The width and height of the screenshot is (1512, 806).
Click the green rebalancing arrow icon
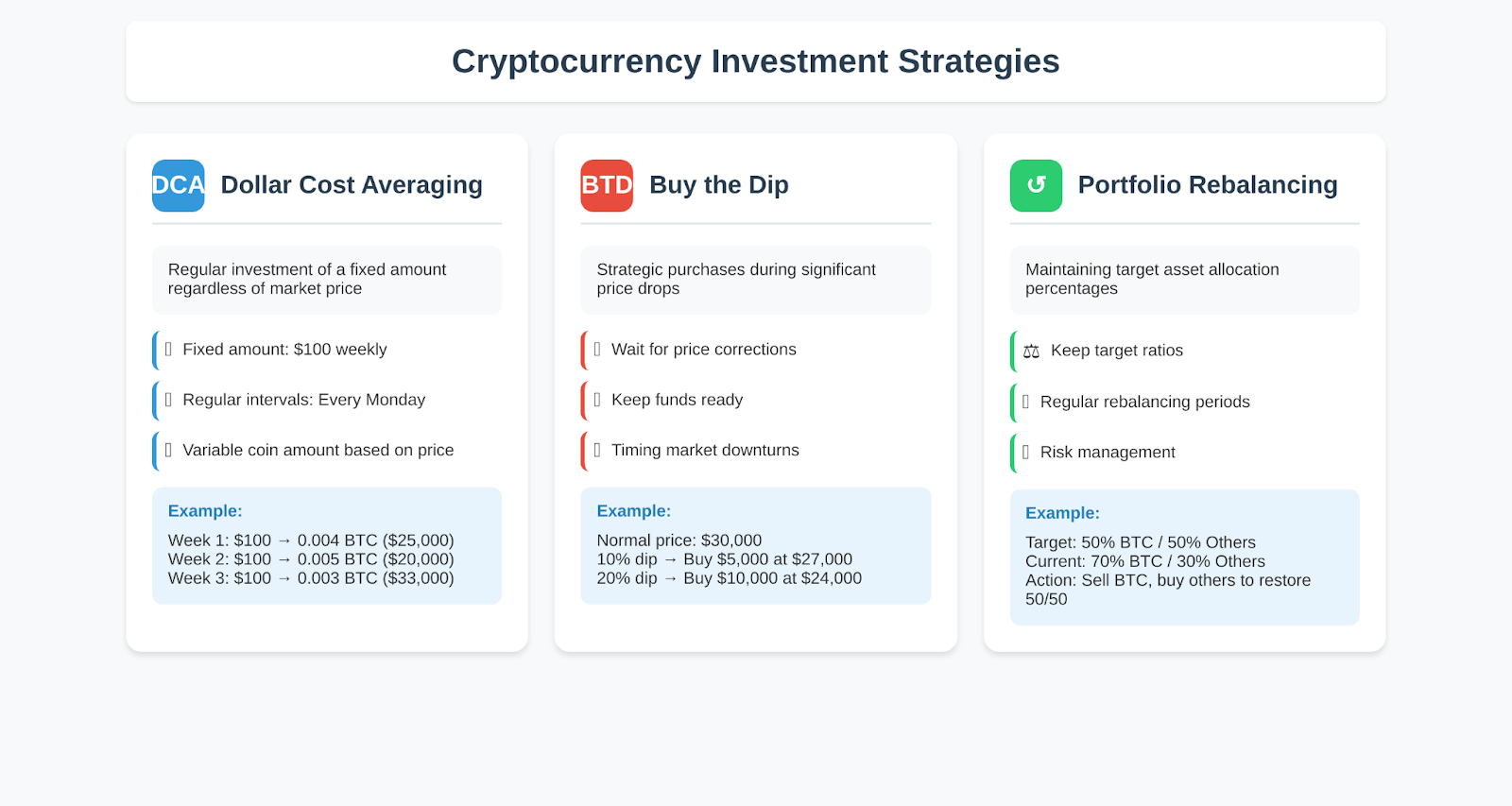click(x=1036, y=185)
